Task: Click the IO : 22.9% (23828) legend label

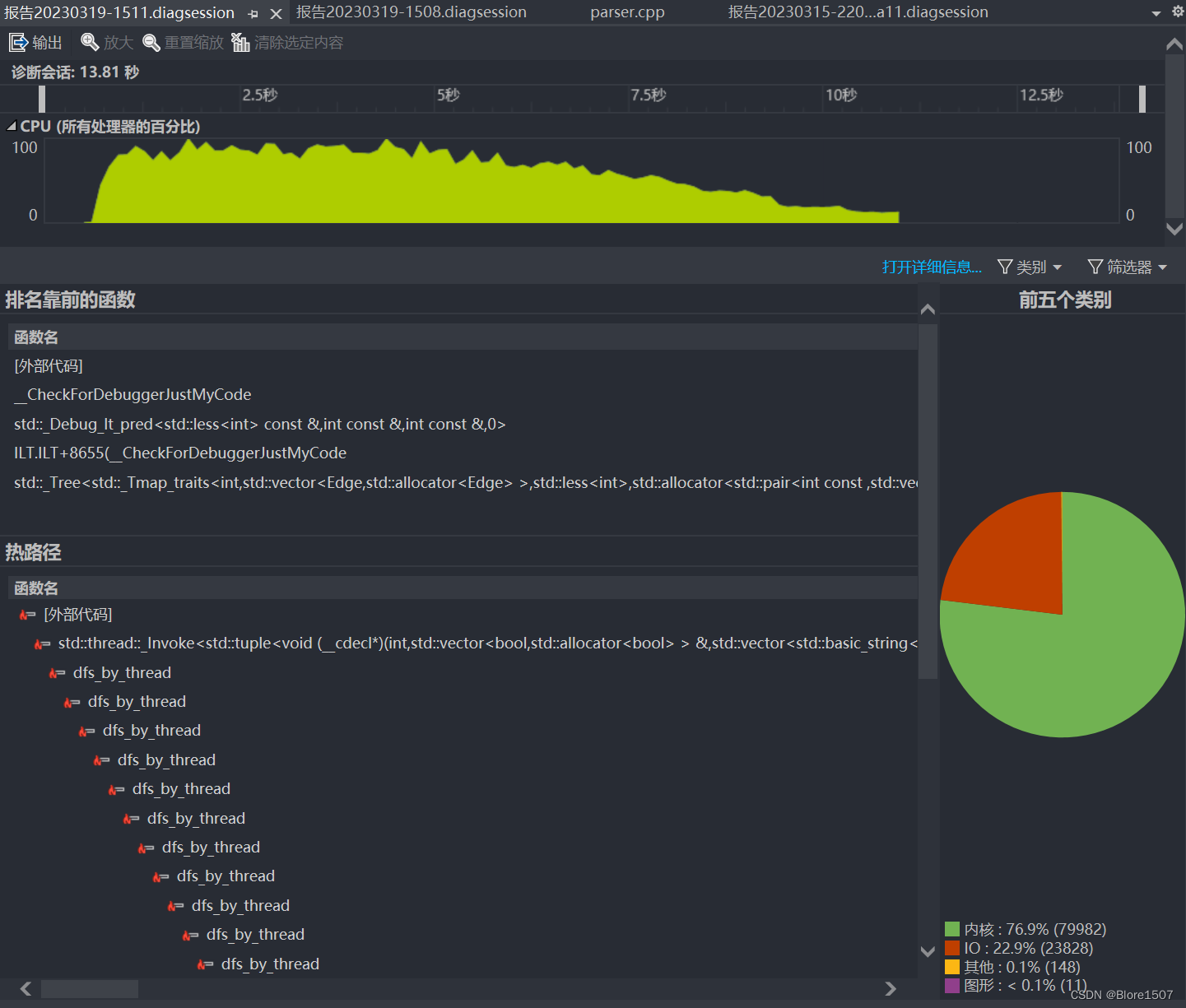Action: coord(1029,949)
